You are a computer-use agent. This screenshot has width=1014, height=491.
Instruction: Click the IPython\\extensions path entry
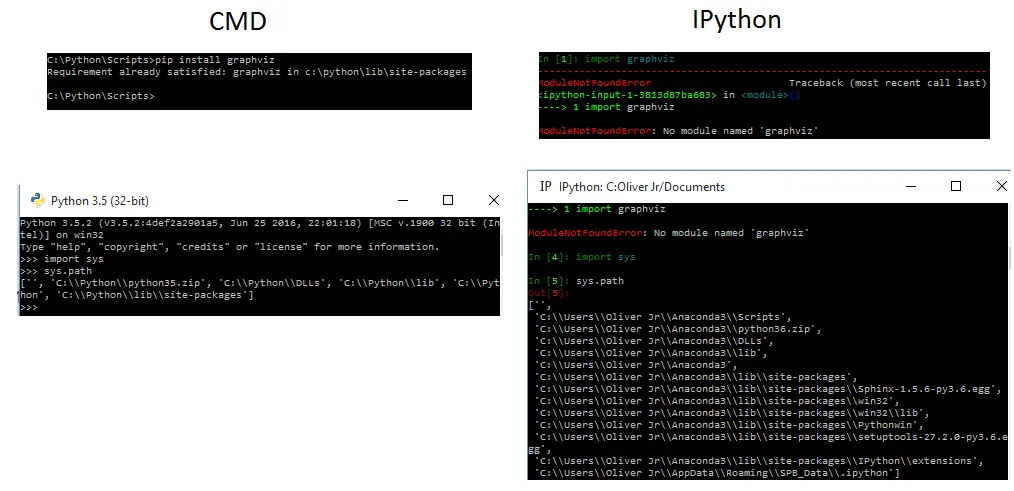[x=759, y=461]
